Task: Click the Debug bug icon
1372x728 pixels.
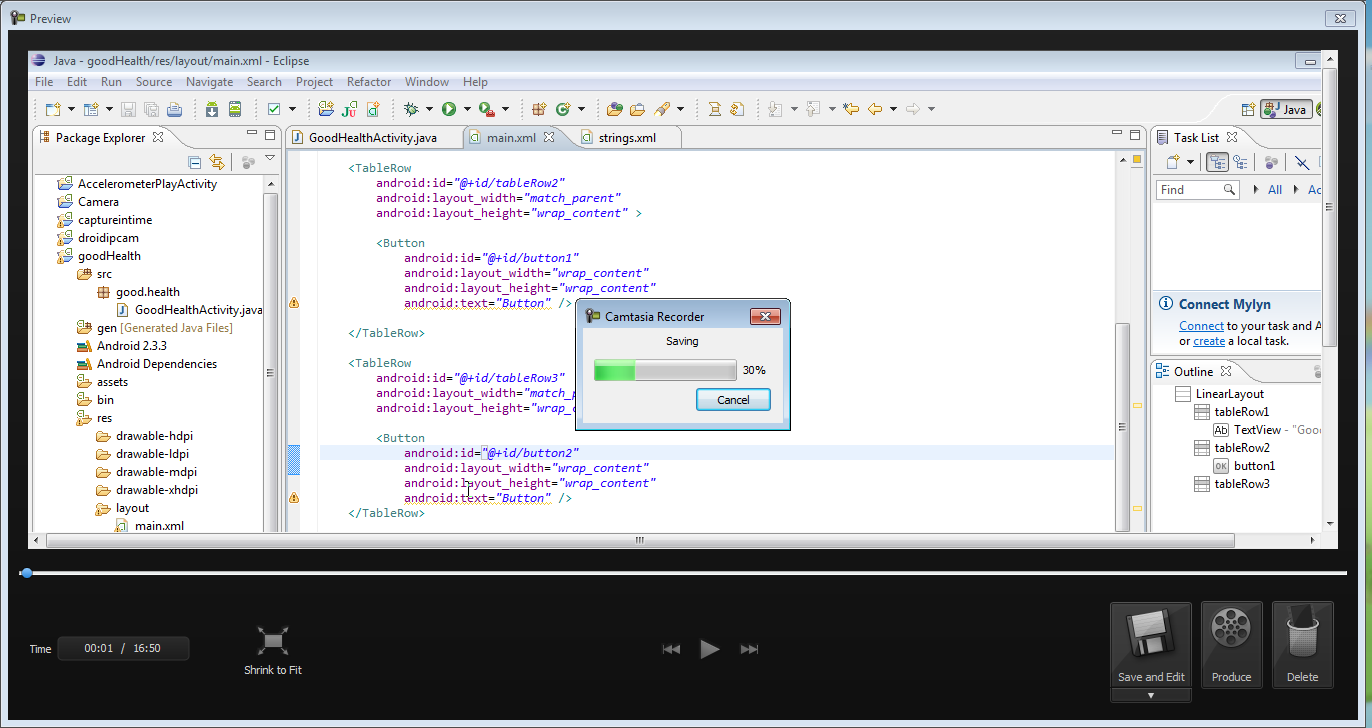Action: (411, 109)
